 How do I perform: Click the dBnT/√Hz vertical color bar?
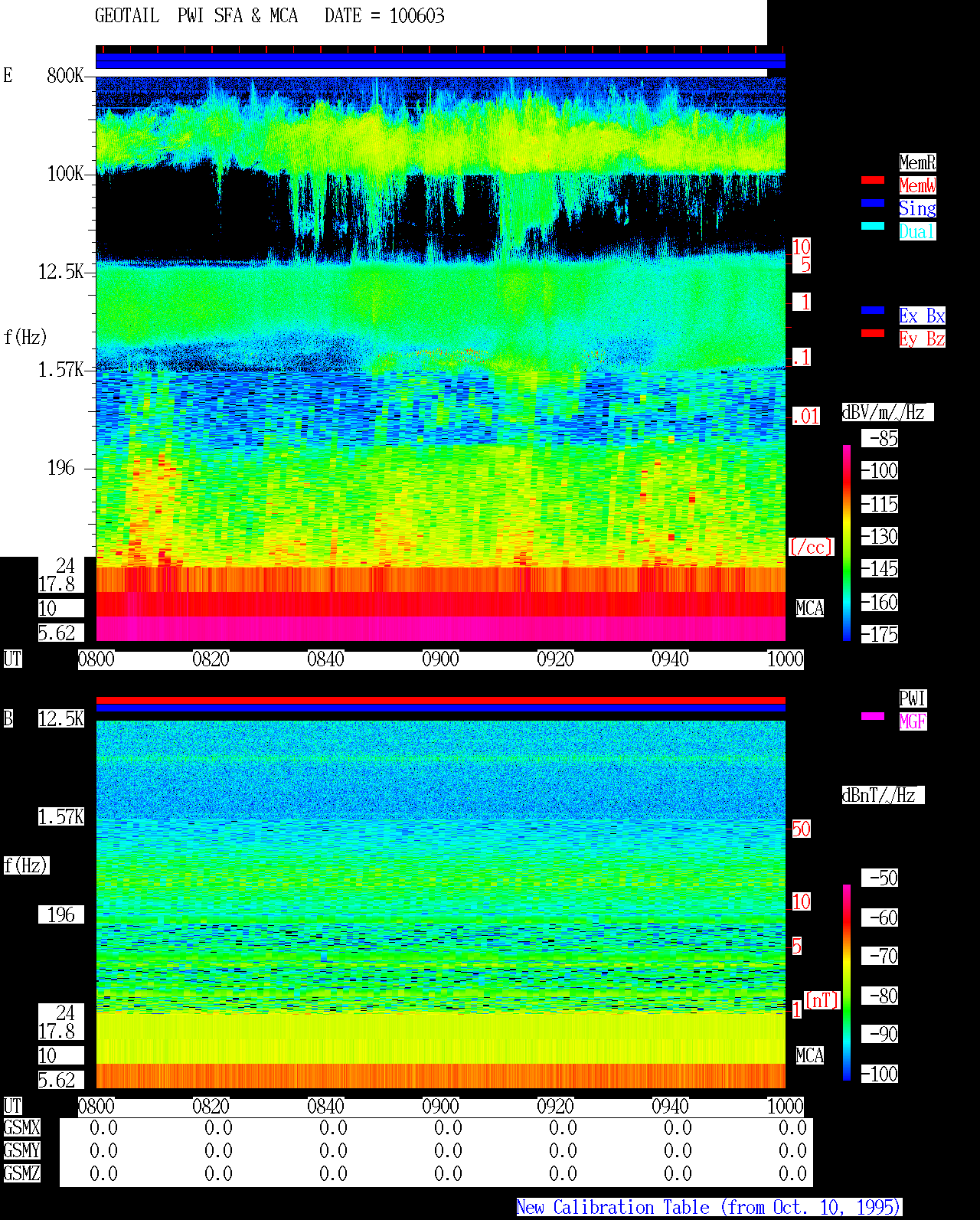click(847, 983)
